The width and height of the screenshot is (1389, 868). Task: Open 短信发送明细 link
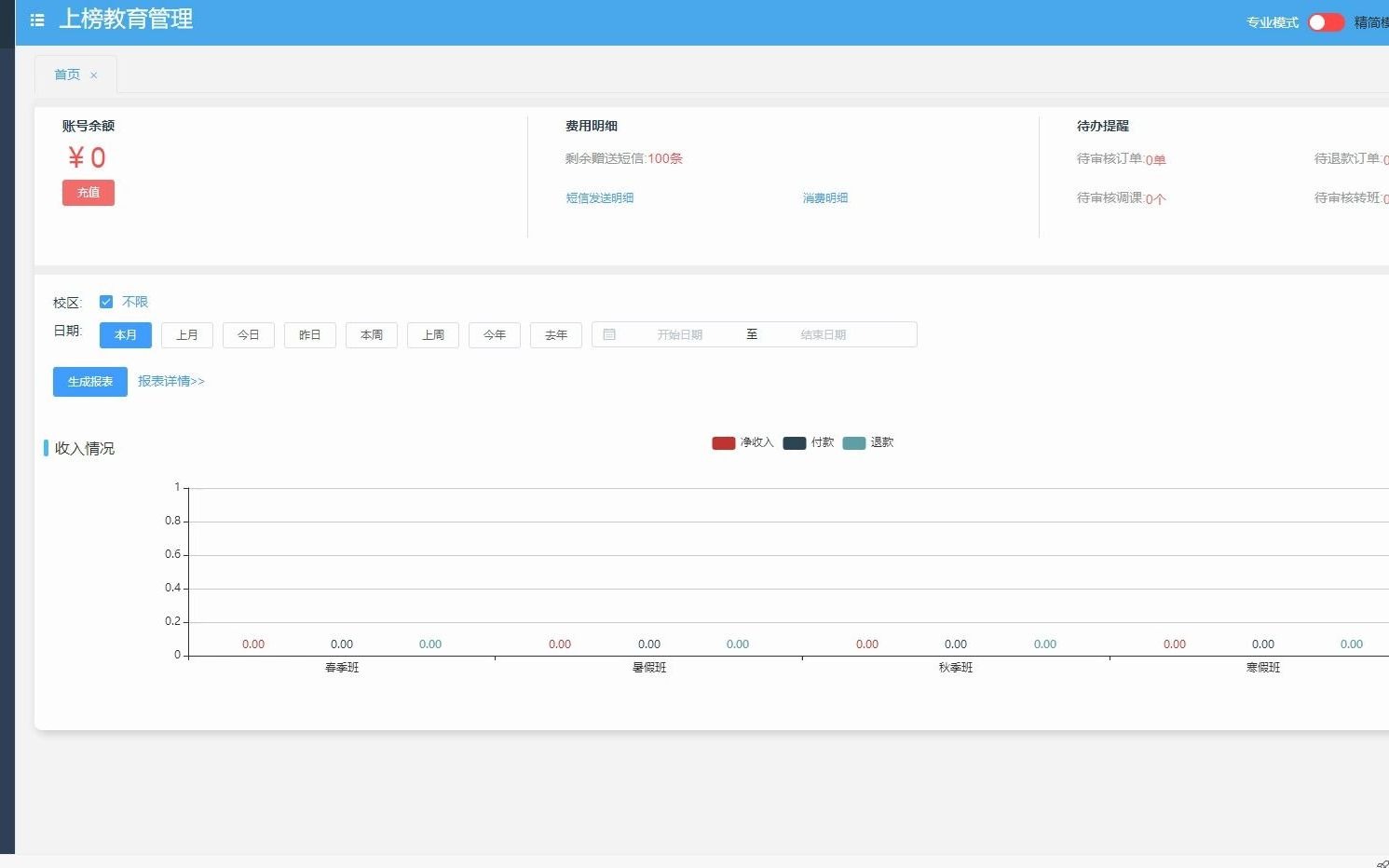[600, 198]
